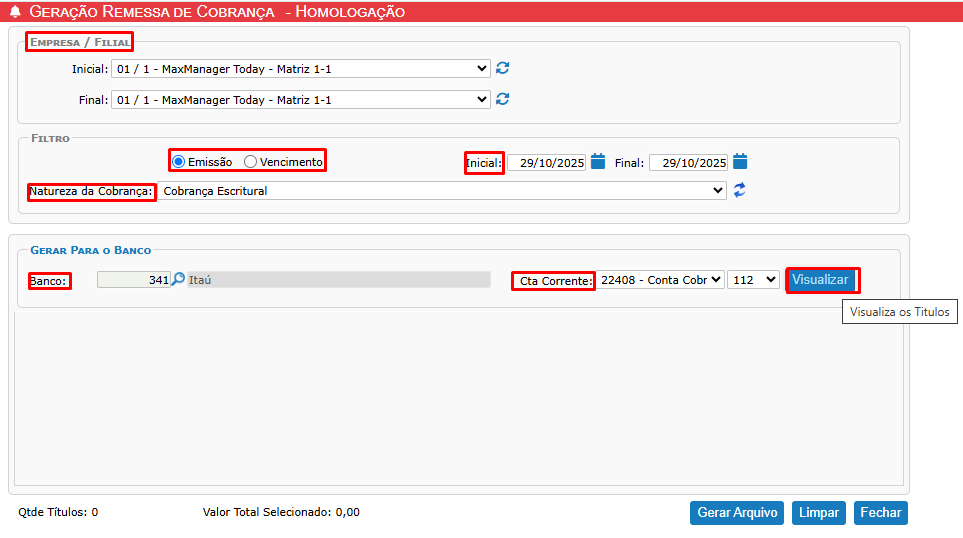
Task: Click the Banco code field
Action: pyautogui.click(x=134, y=280)
